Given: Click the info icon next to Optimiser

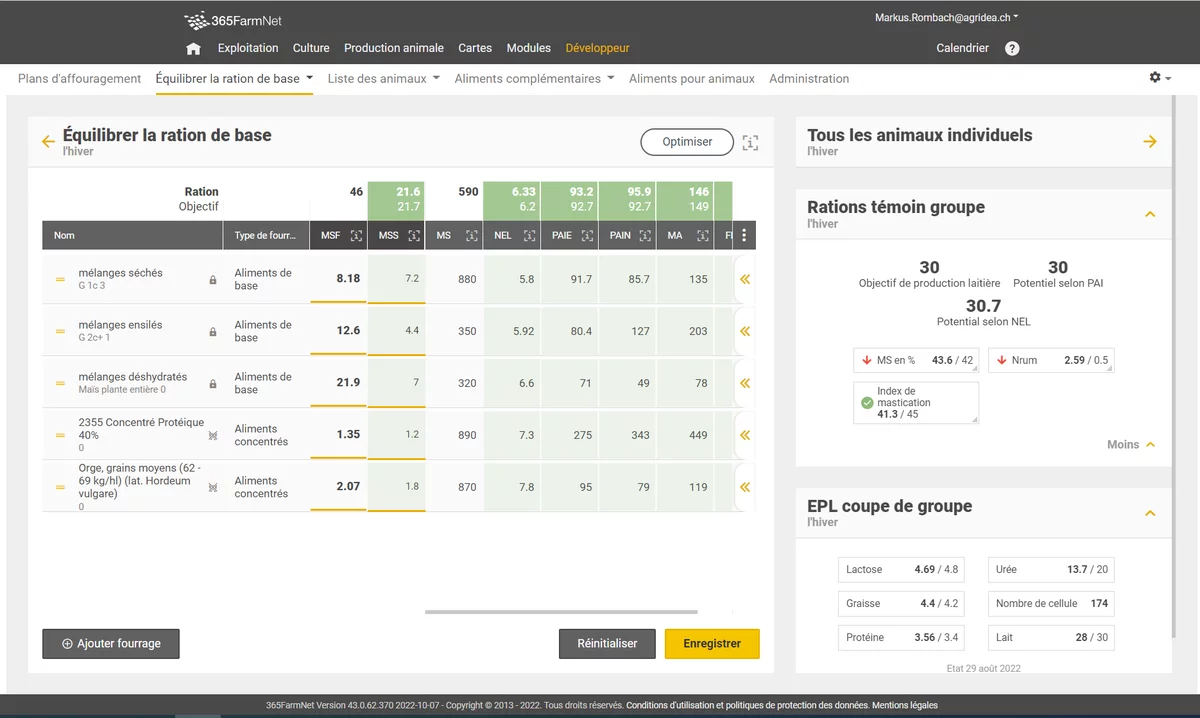Looking at the screenshot, I should click(750, 143).
